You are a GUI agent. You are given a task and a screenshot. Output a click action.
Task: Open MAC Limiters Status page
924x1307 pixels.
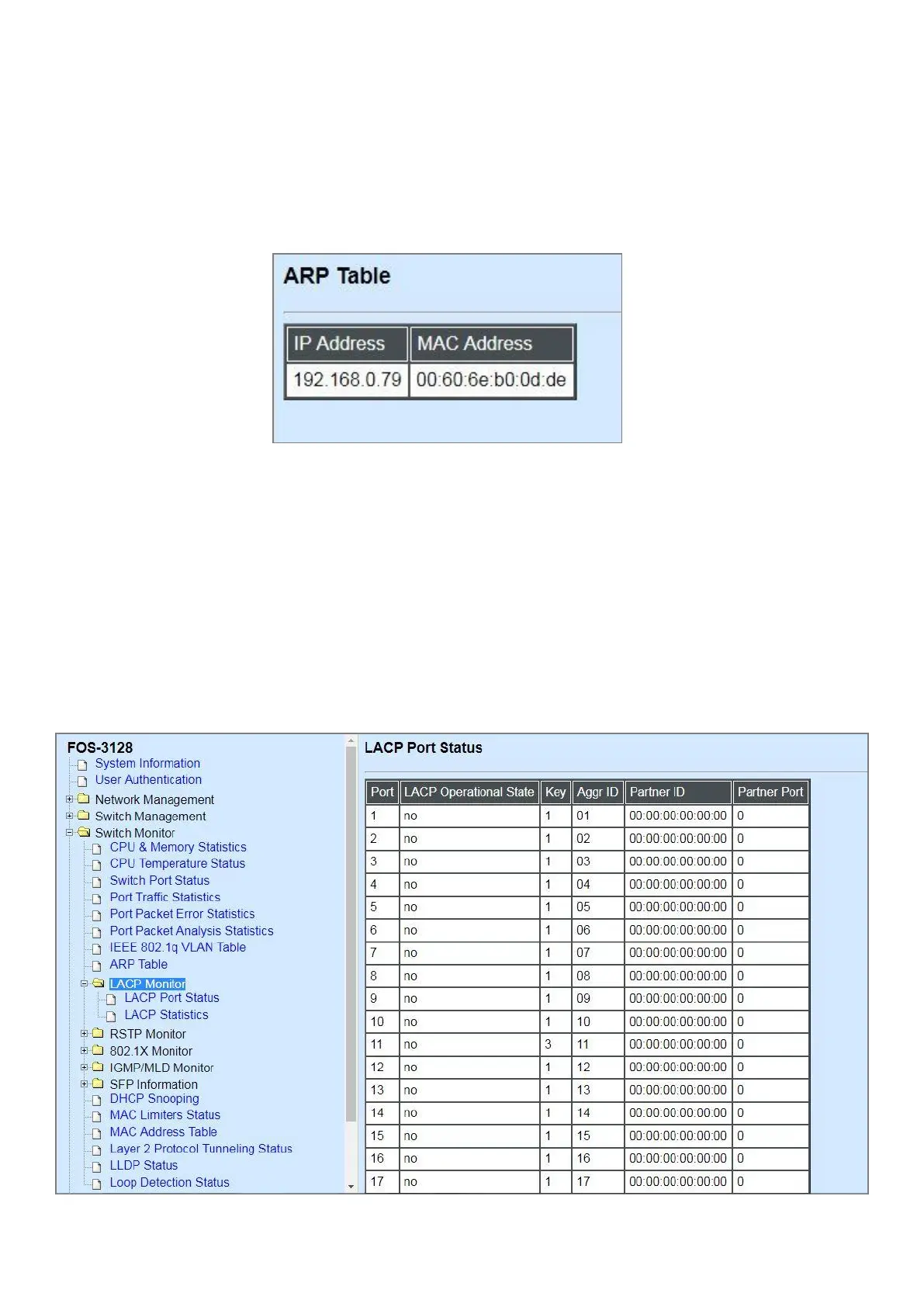pyautogui.click(x=164, y=1115)
